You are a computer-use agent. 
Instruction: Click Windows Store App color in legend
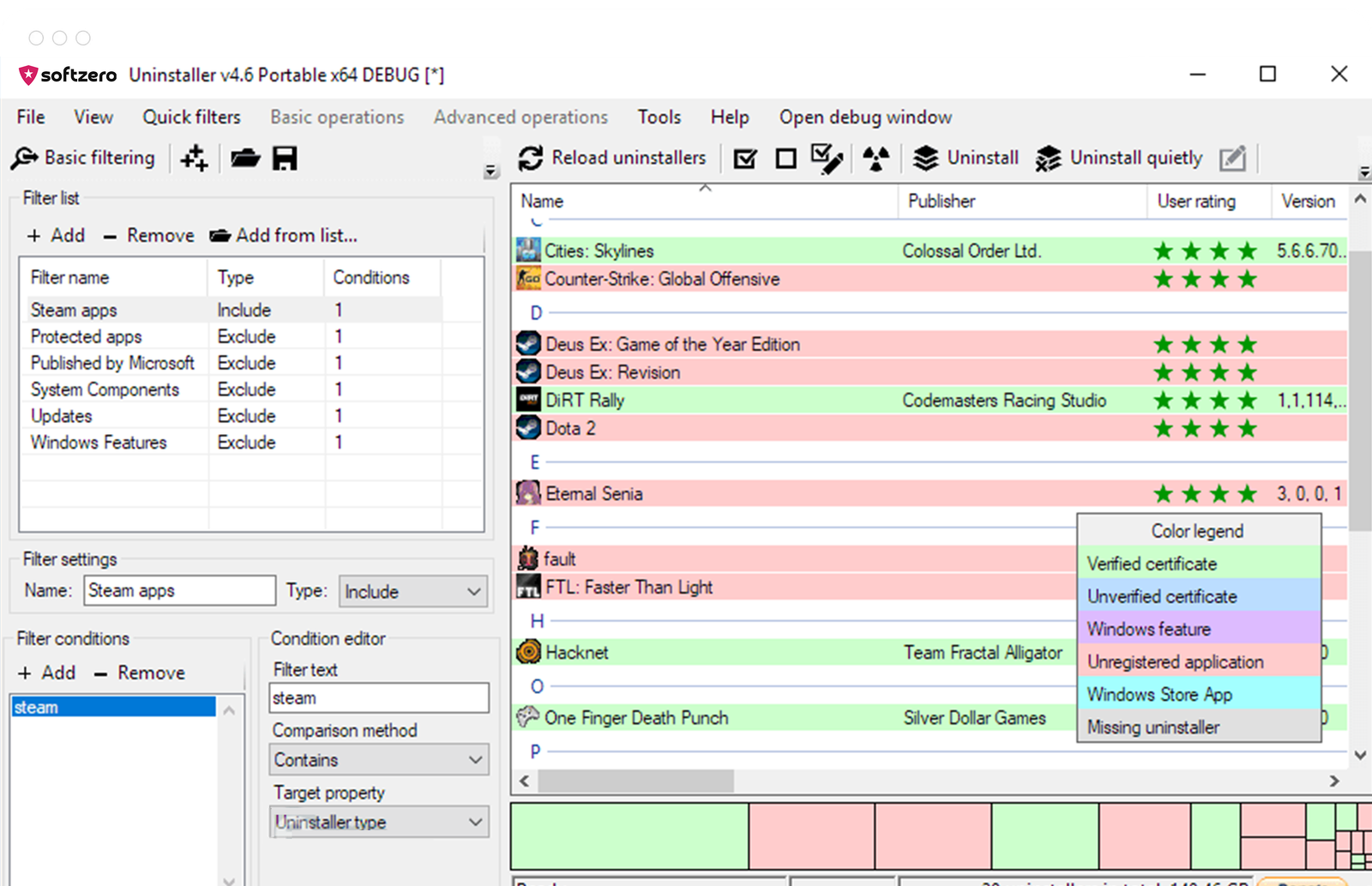click(1199, 694)
